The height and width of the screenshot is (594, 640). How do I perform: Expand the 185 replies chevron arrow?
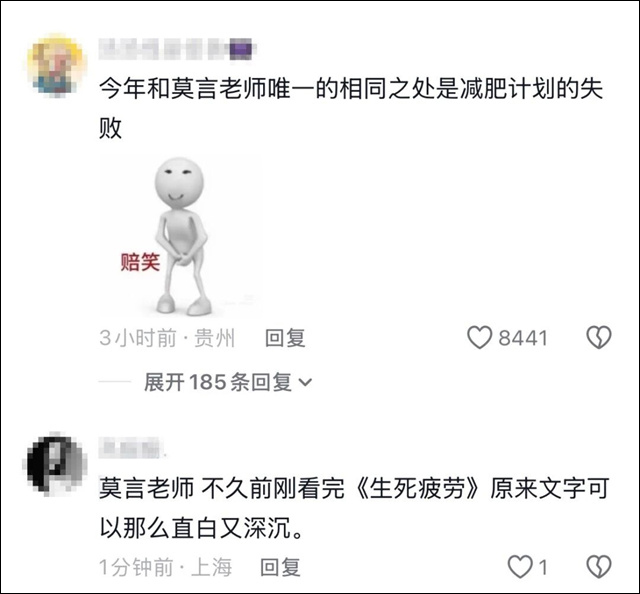(305, 383)
